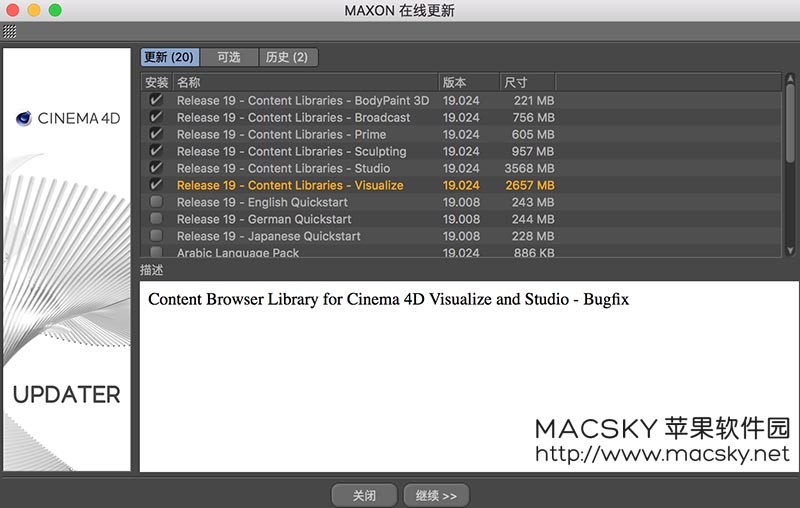The width and height of the screenshot is (800, 508).
Task: Check the Arabic Language Pack install box
Action: [x=156, y=251]
